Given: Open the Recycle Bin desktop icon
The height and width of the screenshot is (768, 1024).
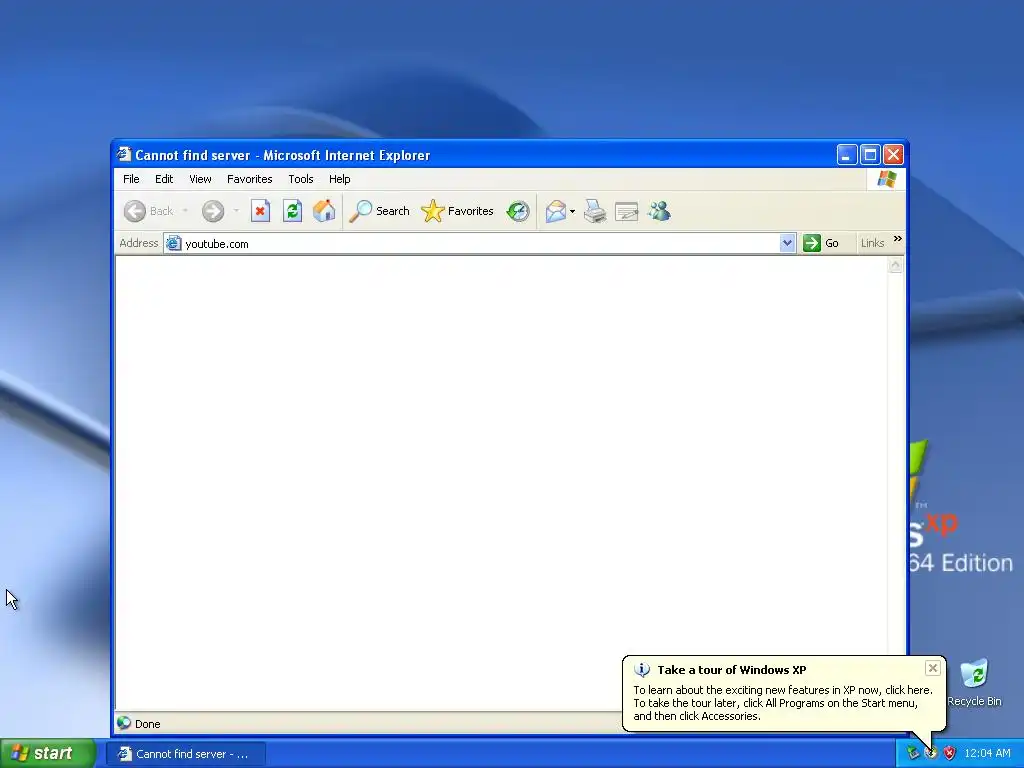Looking at the screenshot, I should click(x=974, y=682).
